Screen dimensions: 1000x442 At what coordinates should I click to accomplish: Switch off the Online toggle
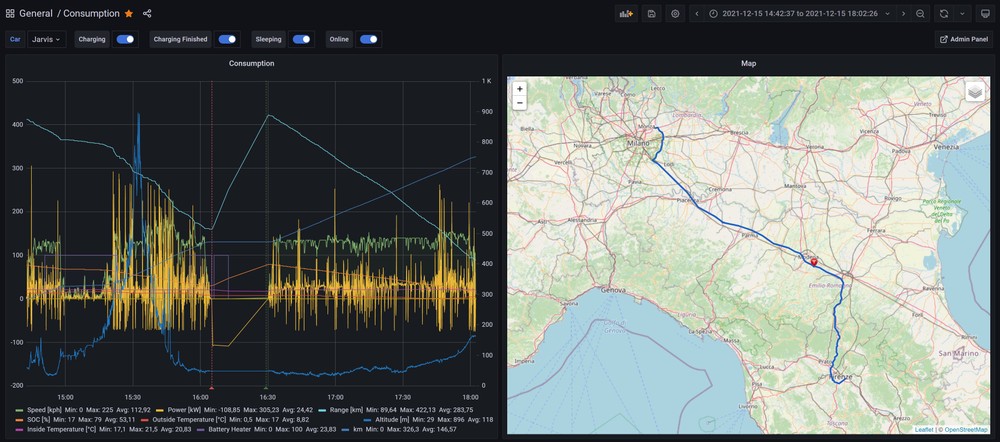(x=368, y=40)
